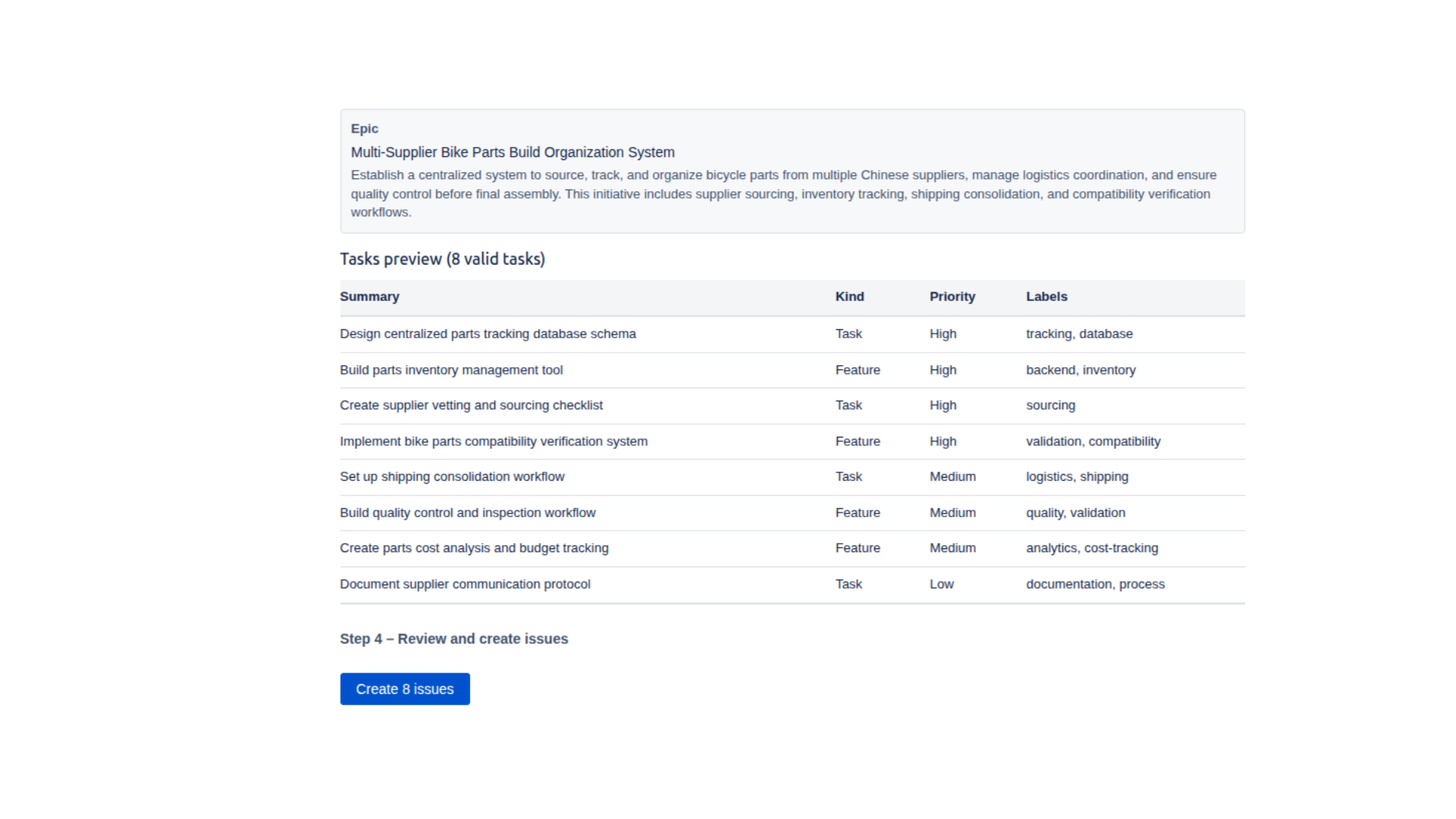Click the Labels column header
Image resolution: width=1456 pixels, height=819 pixels.
click(1046, 297)
